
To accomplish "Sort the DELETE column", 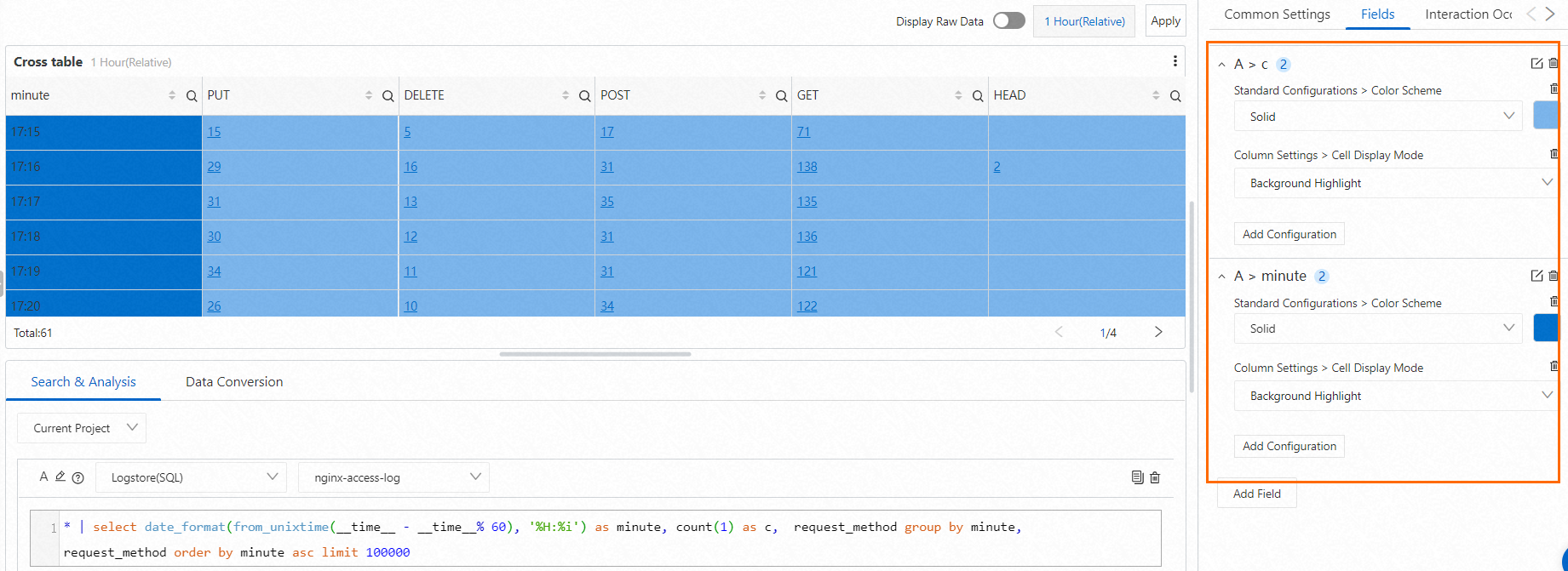I will point(566,95).
